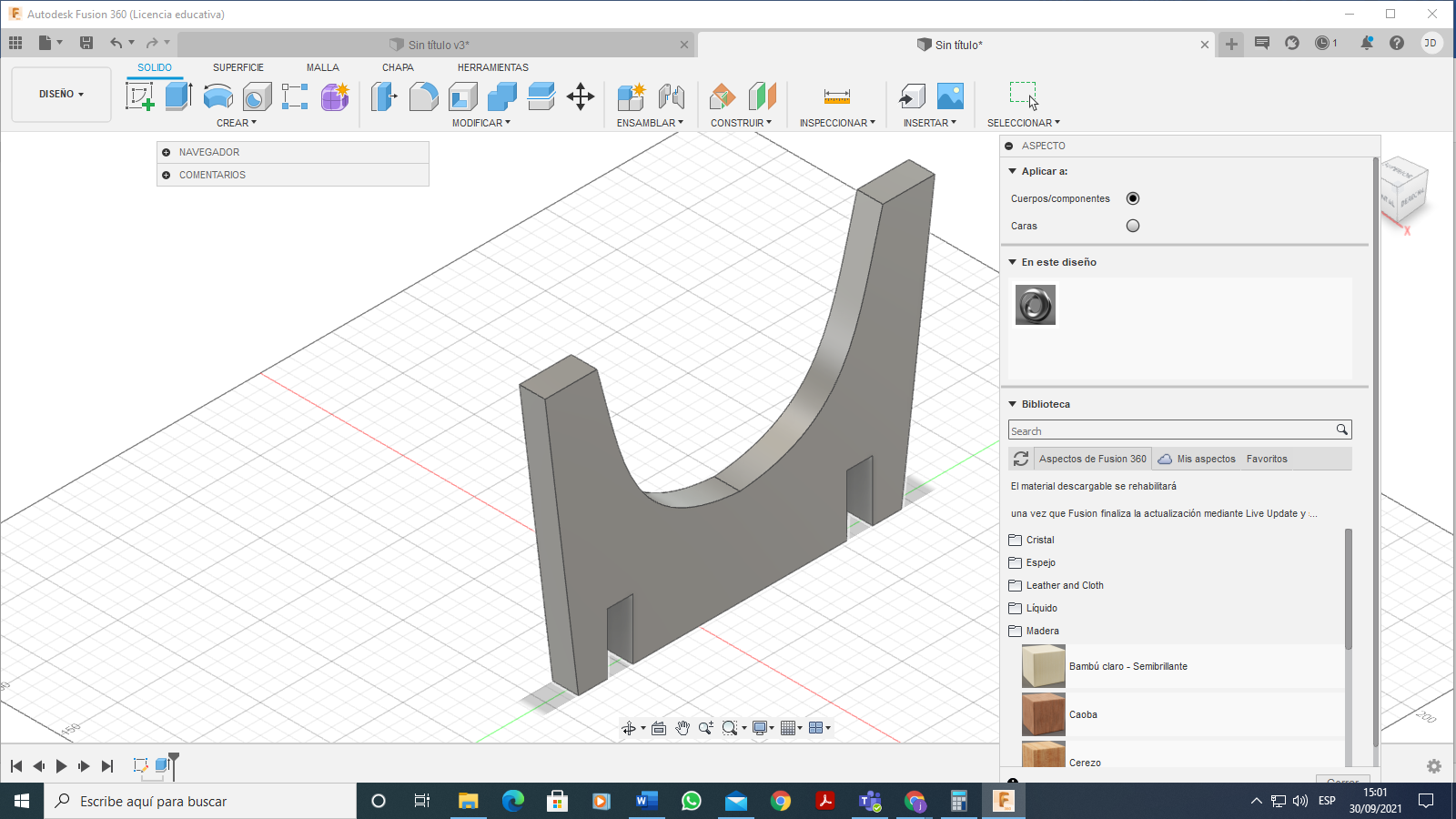Click the Create Sketch tool icon
The height and width of the screenshot is (819, 1456).
tap(139, 96)
